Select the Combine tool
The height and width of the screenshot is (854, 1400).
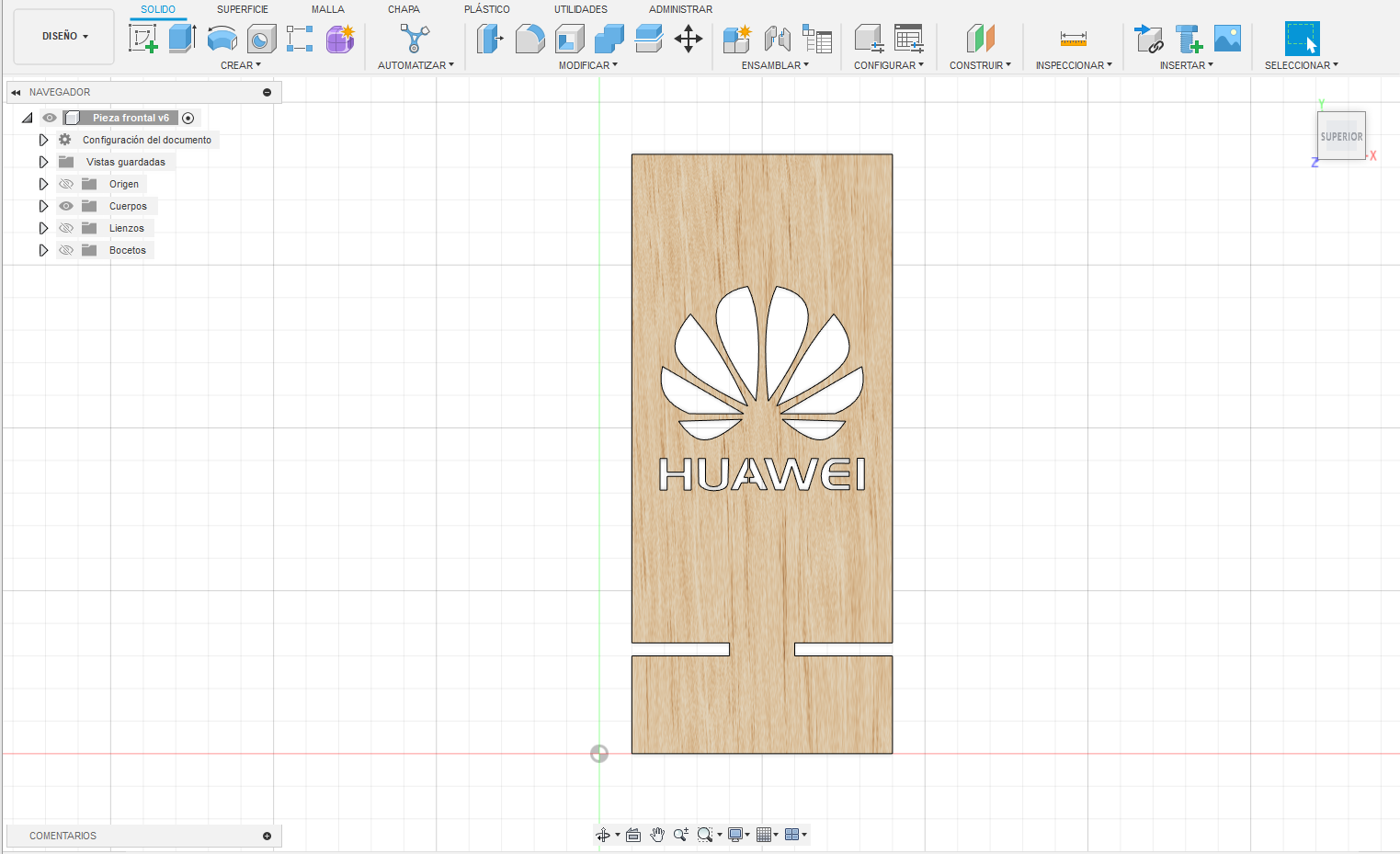coord(609,39)
